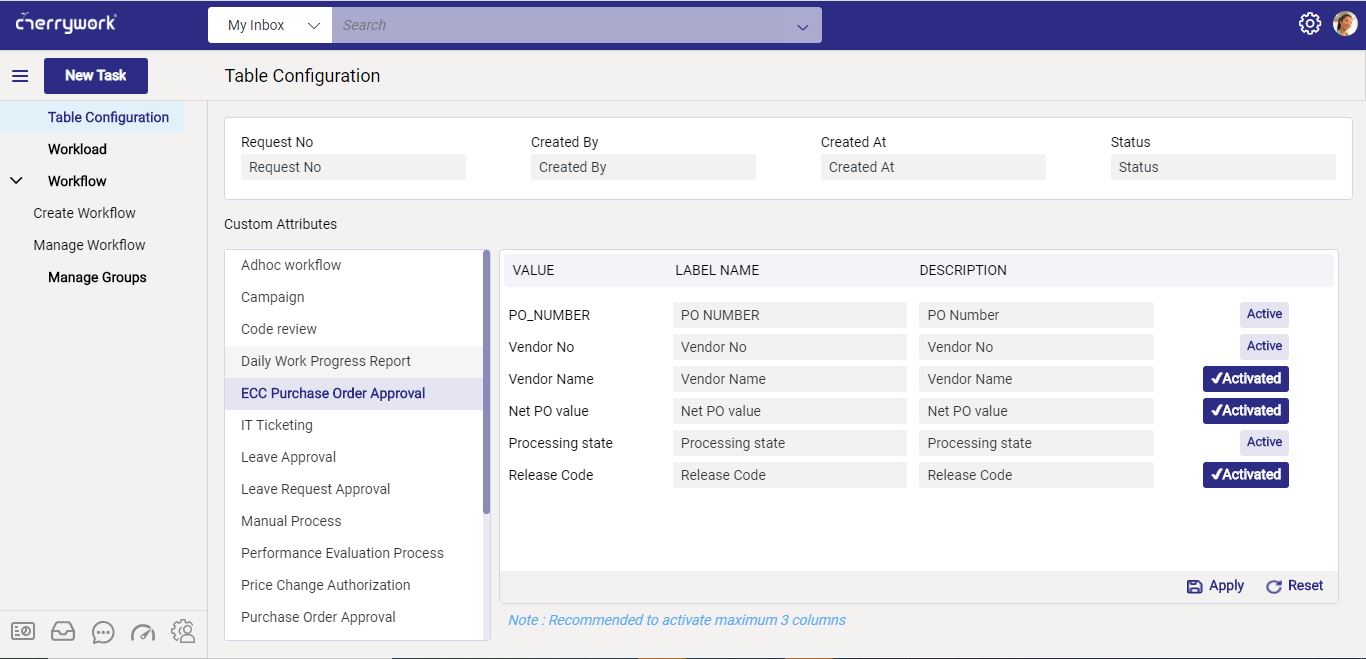The image size is (1366, 659).
Task: Click the Reset refresh icon
Action: [x=1274, y=587]
